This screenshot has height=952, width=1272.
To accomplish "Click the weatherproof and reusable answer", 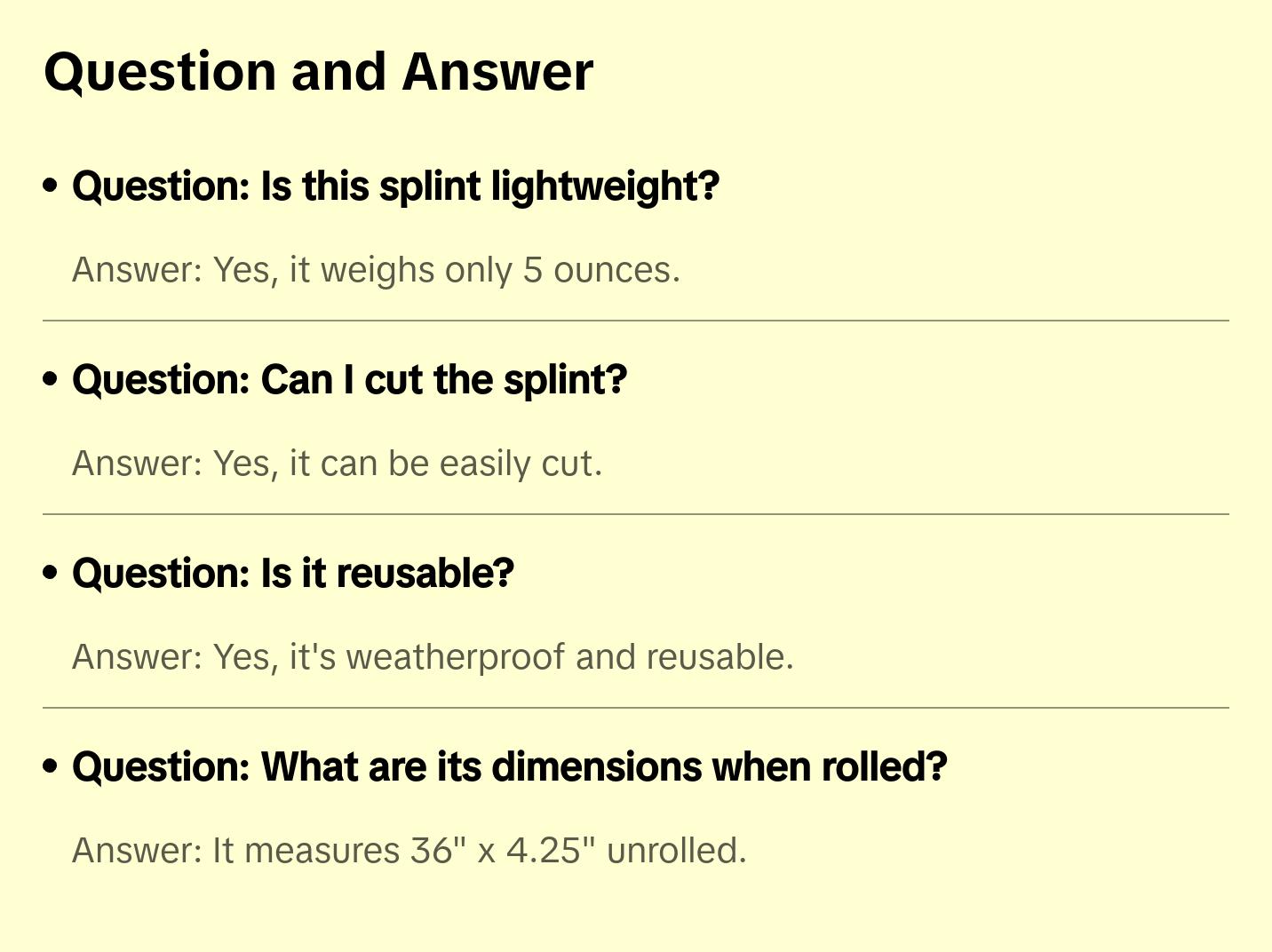I will point(433,657).
